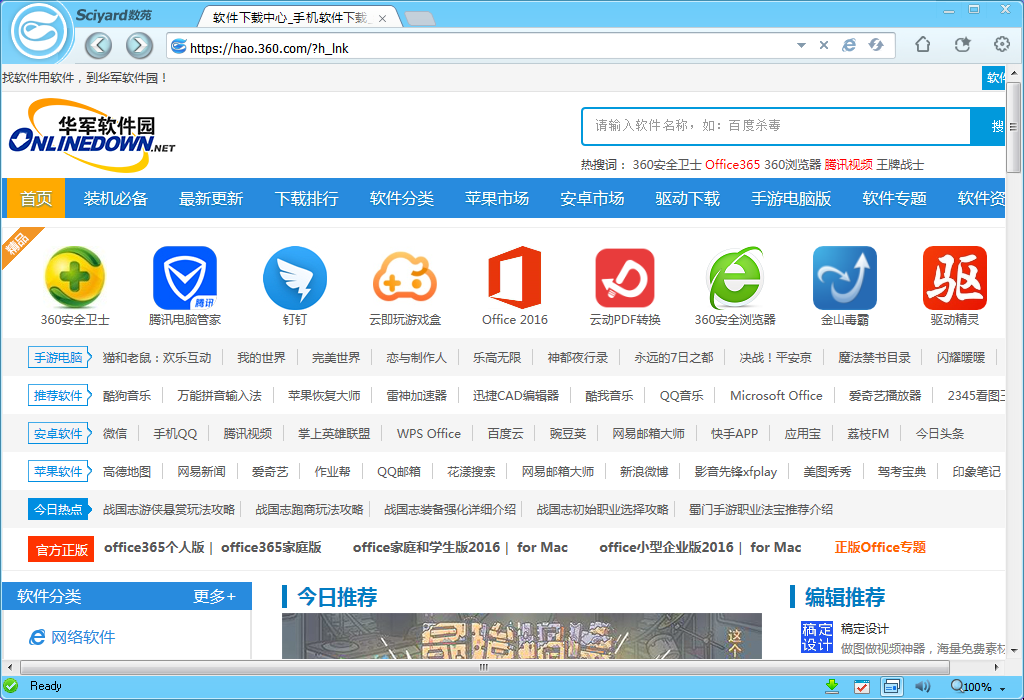Open 最新更新 navigation item
The height and width of the screenshot is (700, 1024).
coord(211,199)
